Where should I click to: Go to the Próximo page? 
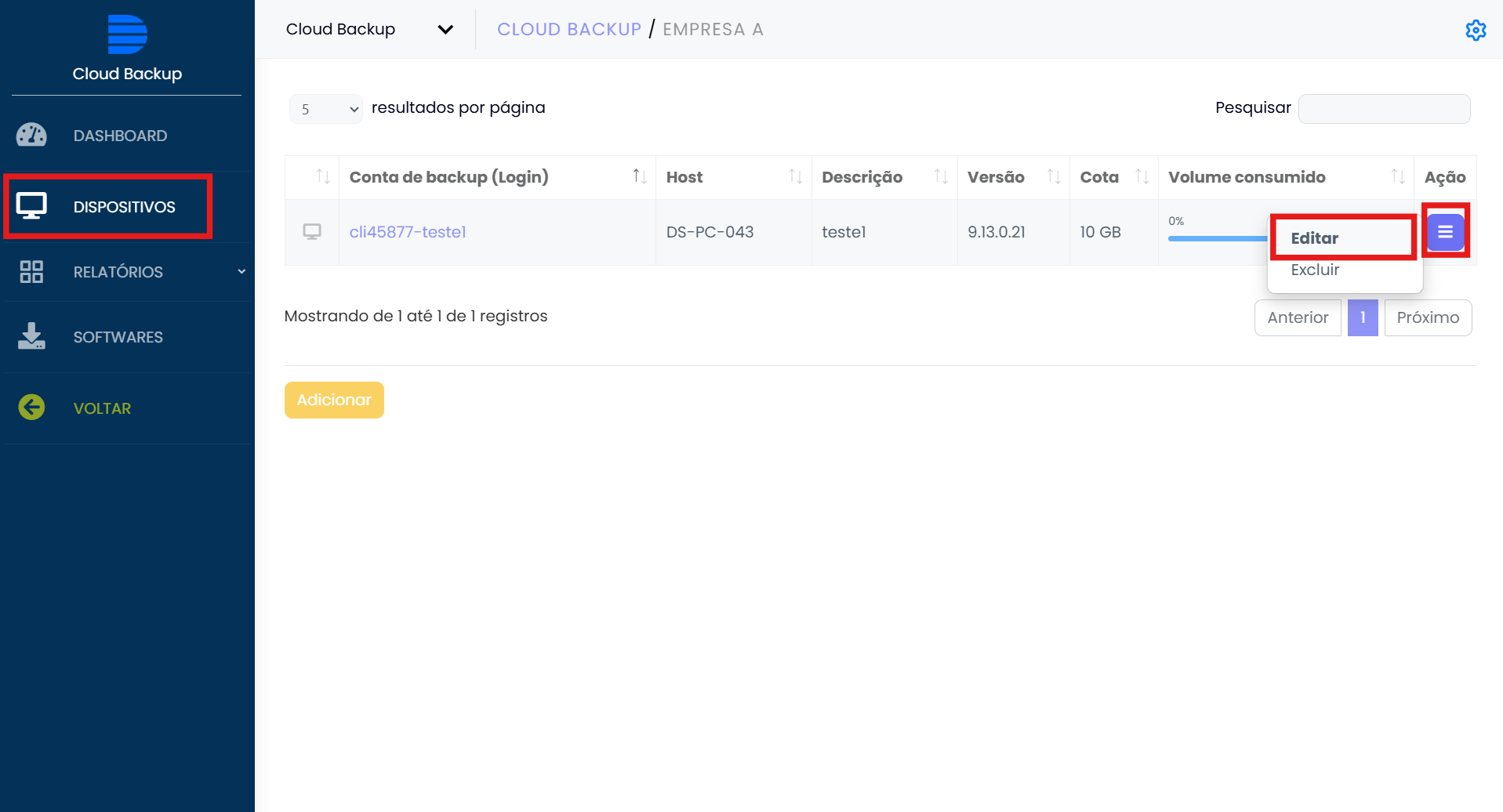[x=1427, y=317]
